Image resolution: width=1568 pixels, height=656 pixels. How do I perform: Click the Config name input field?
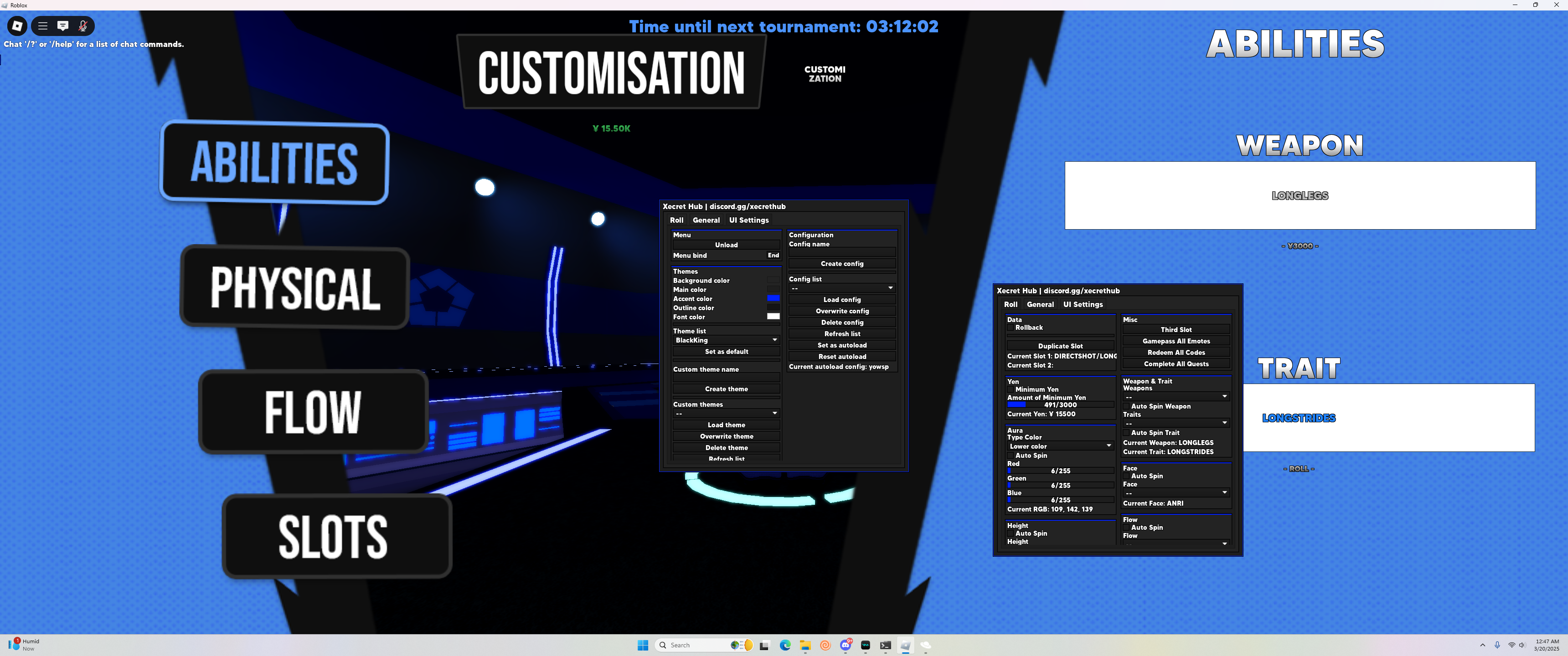tap(841, 252)
